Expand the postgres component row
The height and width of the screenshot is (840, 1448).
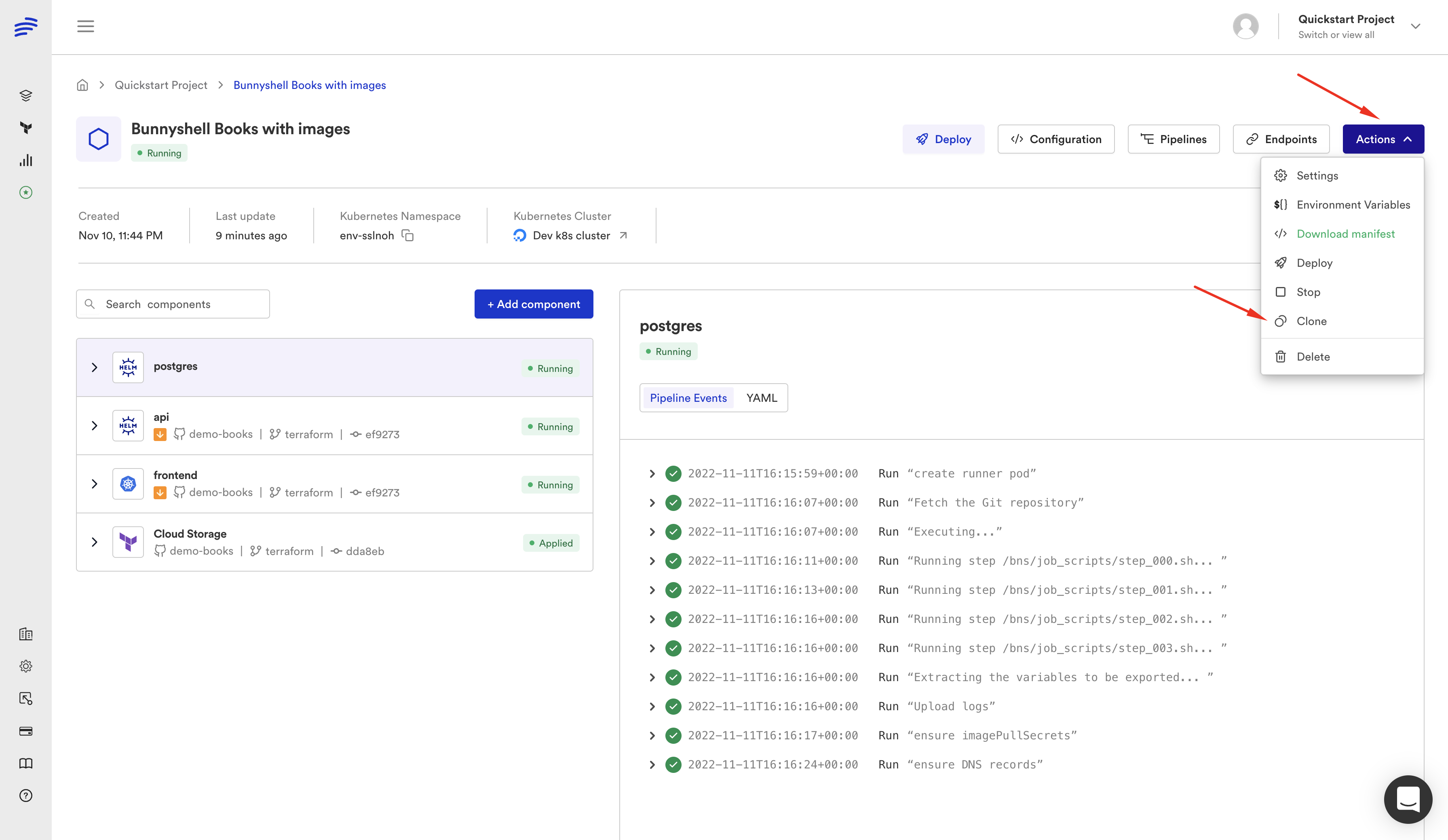tap(95, 367)
